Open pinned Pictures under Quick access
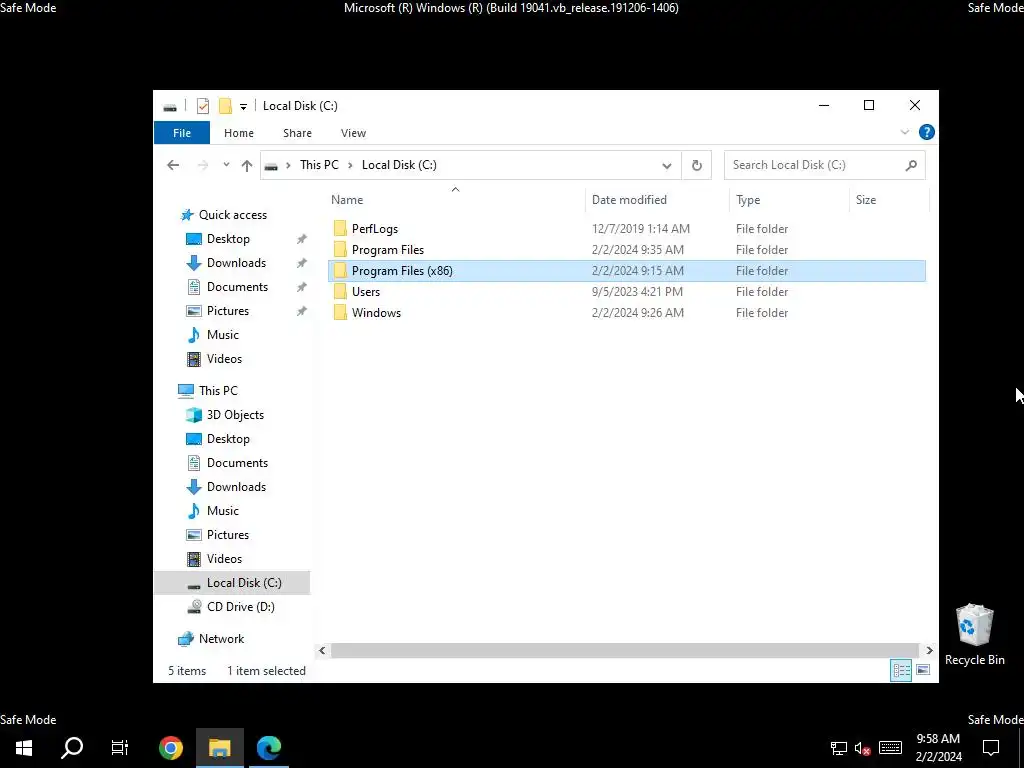The height and width of the screenshot is (768, 1024). (x=227, y=311)
